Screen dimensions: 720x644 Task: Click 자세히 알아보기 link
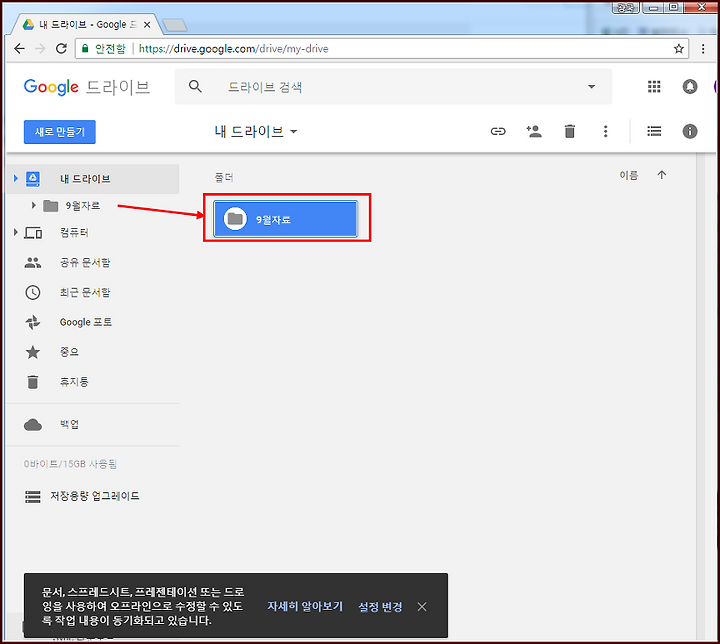[305, 607]
